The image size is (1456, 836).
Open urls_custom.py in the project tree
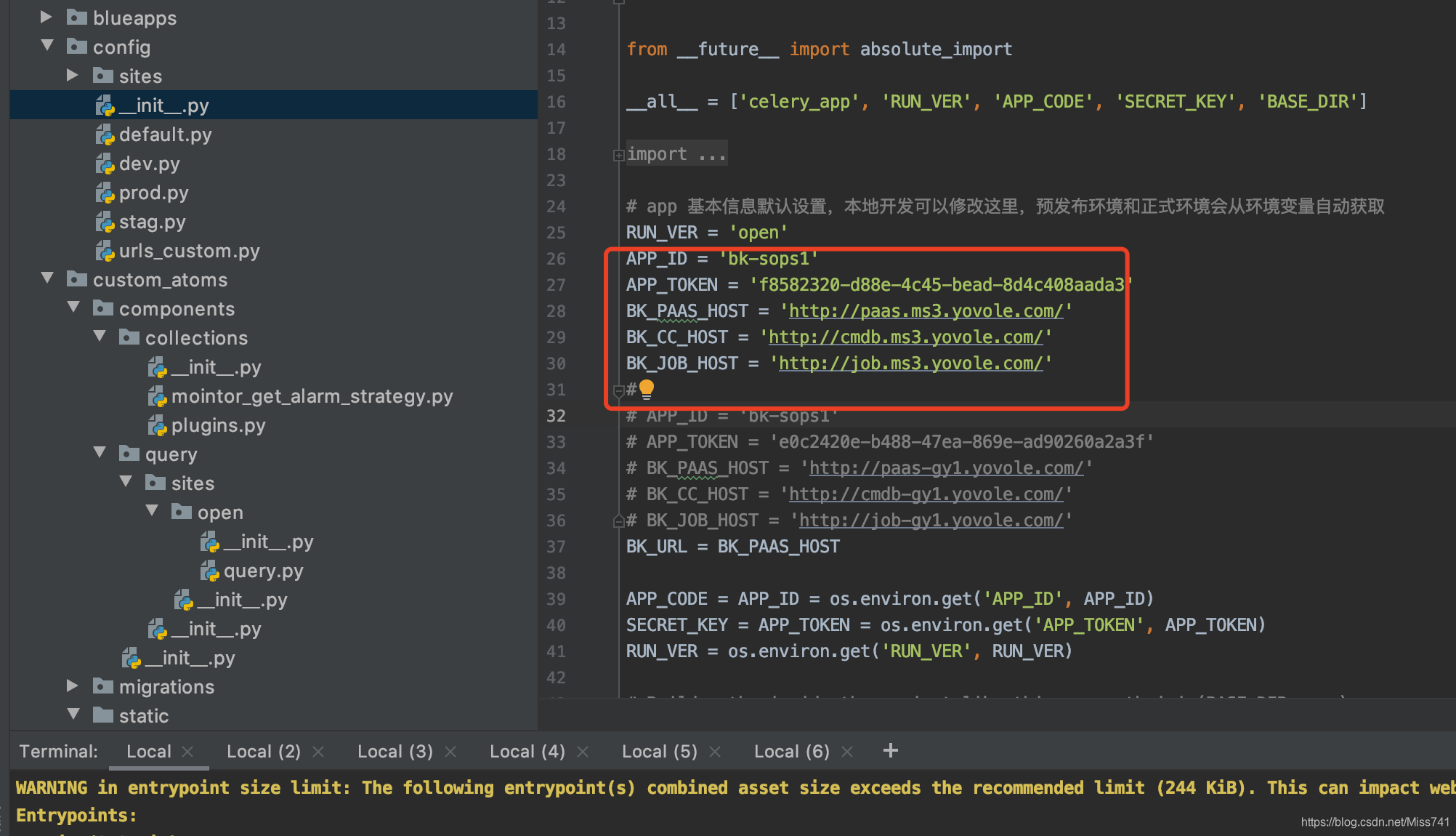[x=190, y=251]
